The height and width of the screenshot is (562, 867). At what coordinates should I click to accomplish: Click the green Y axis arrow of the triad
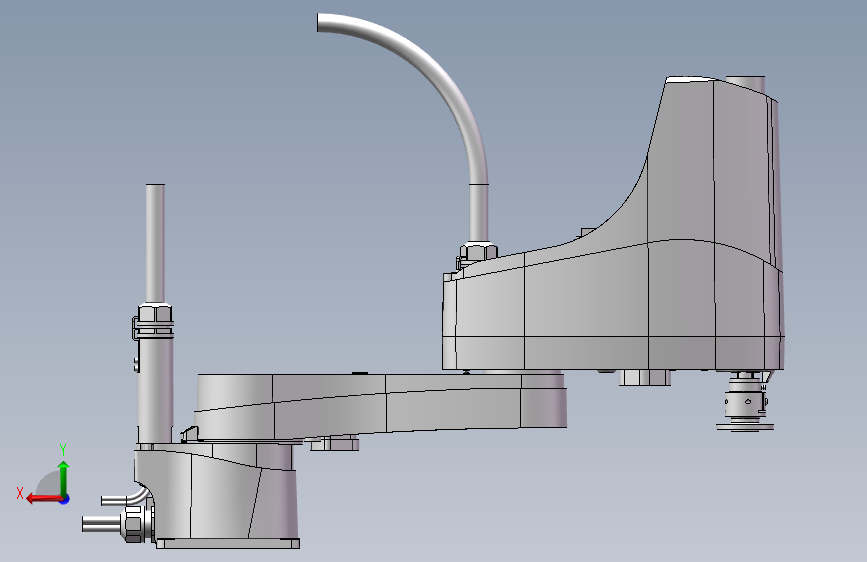pyautogui.click(x=64, y=478)
